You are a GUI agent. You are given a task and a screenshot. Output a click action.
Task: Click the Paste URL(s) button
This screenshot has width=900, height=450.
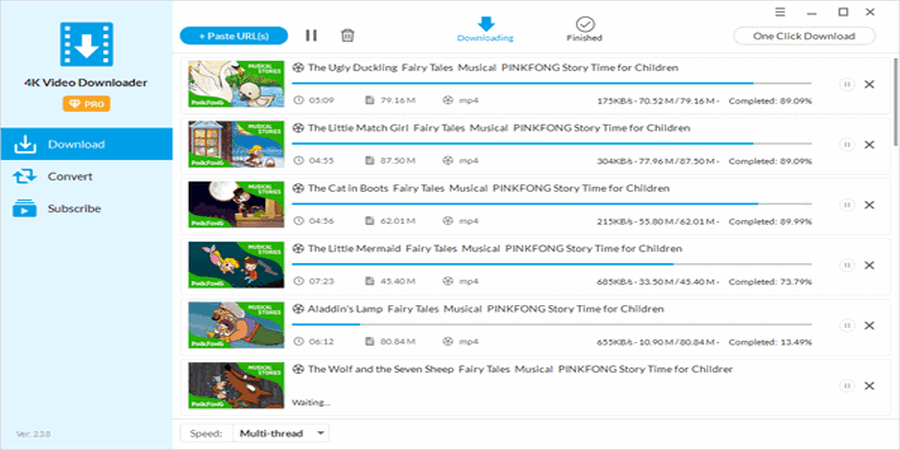(x=234, y=36)
